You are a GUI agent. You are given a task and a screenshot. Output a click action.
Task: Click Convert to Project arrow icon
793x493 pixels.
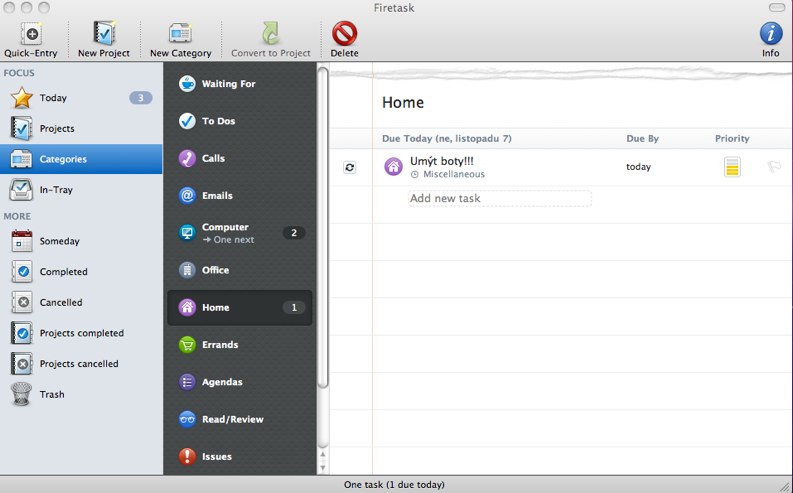271,34
